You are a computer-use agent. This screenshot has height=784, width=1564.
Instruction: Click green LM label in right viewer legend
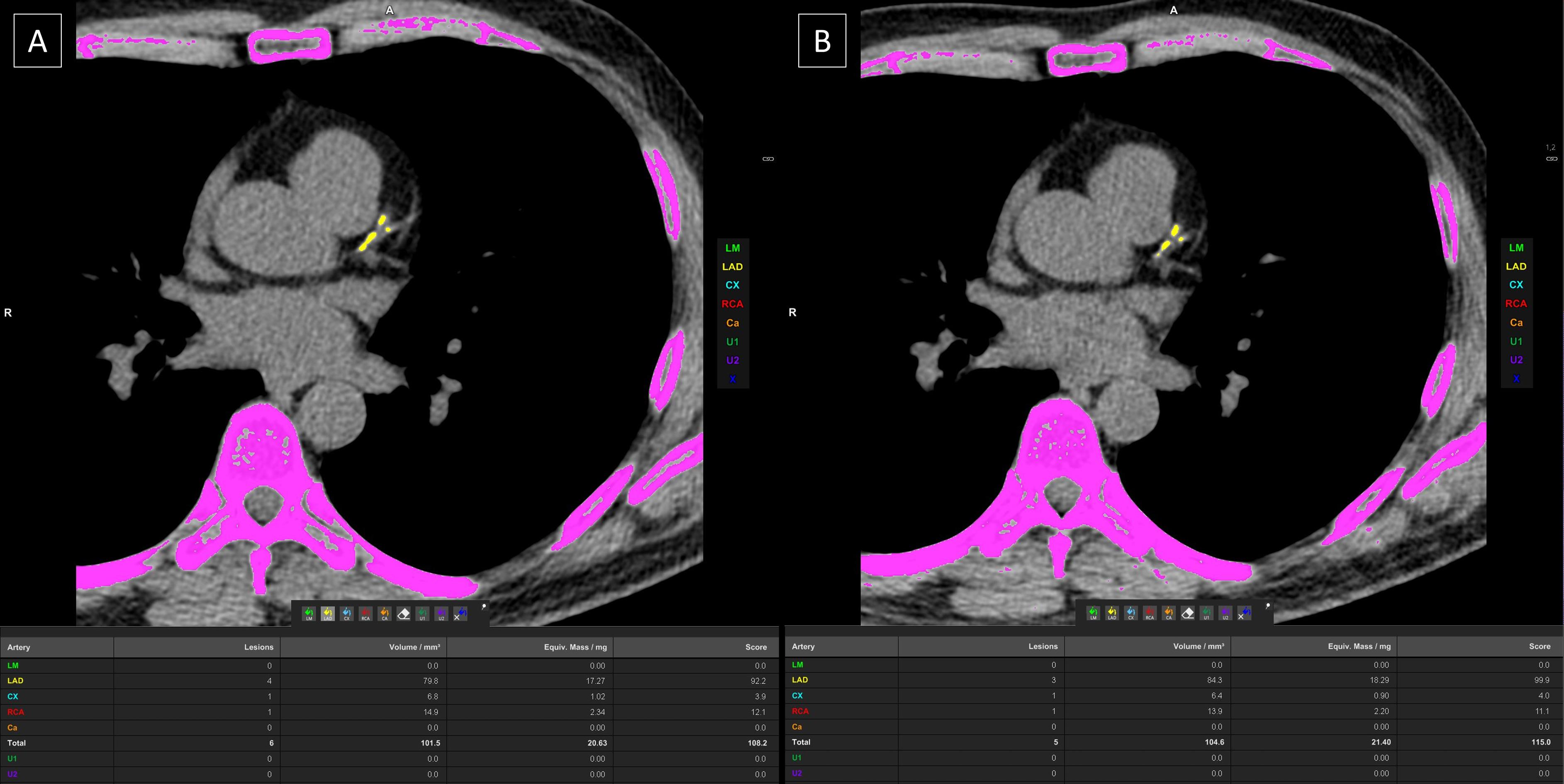point(1517,248)
